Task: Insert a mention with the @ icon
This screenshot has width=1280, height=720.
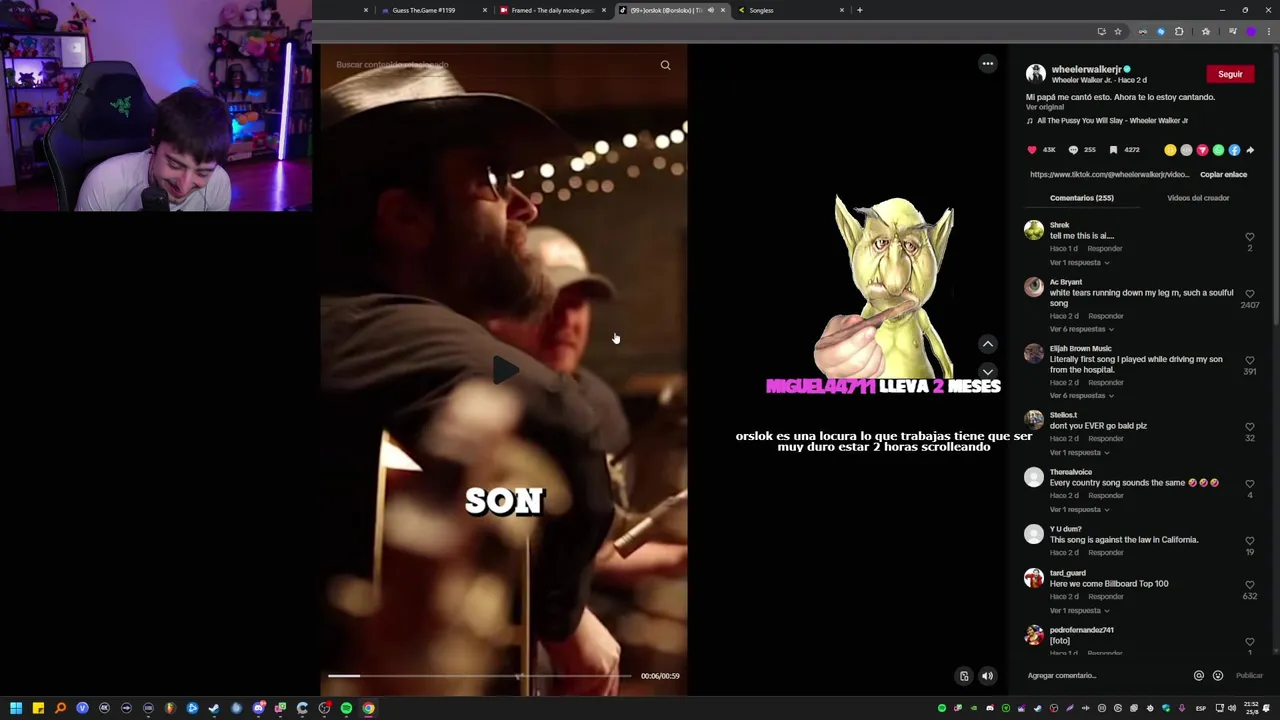Action: point(1198,676)
